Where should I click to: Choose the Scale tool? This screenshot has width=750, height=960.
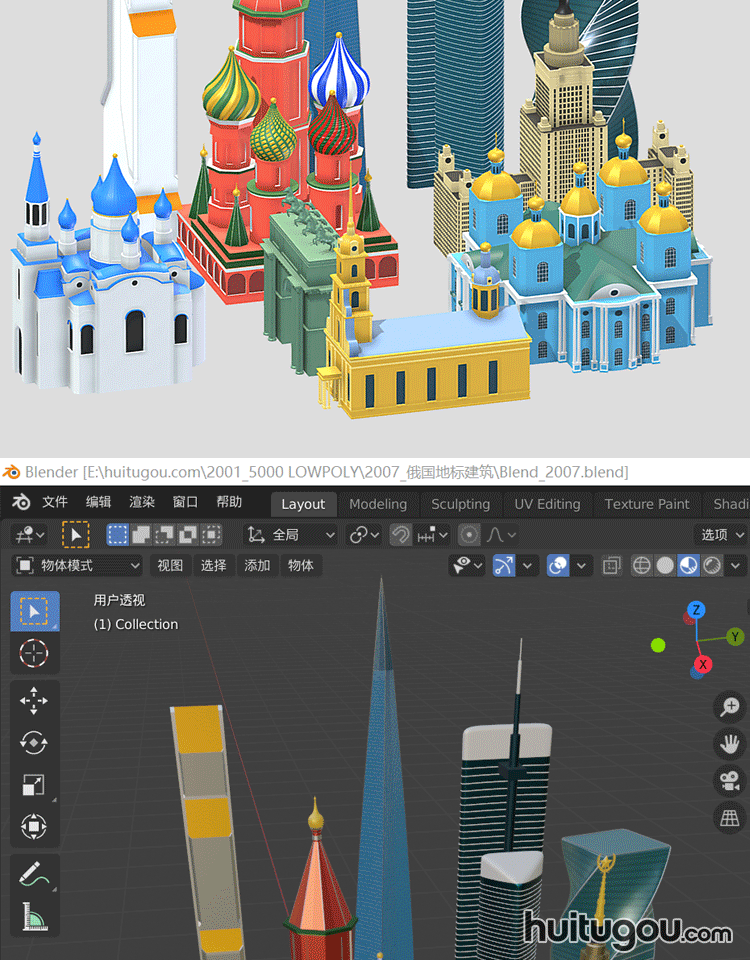point(34,785)
